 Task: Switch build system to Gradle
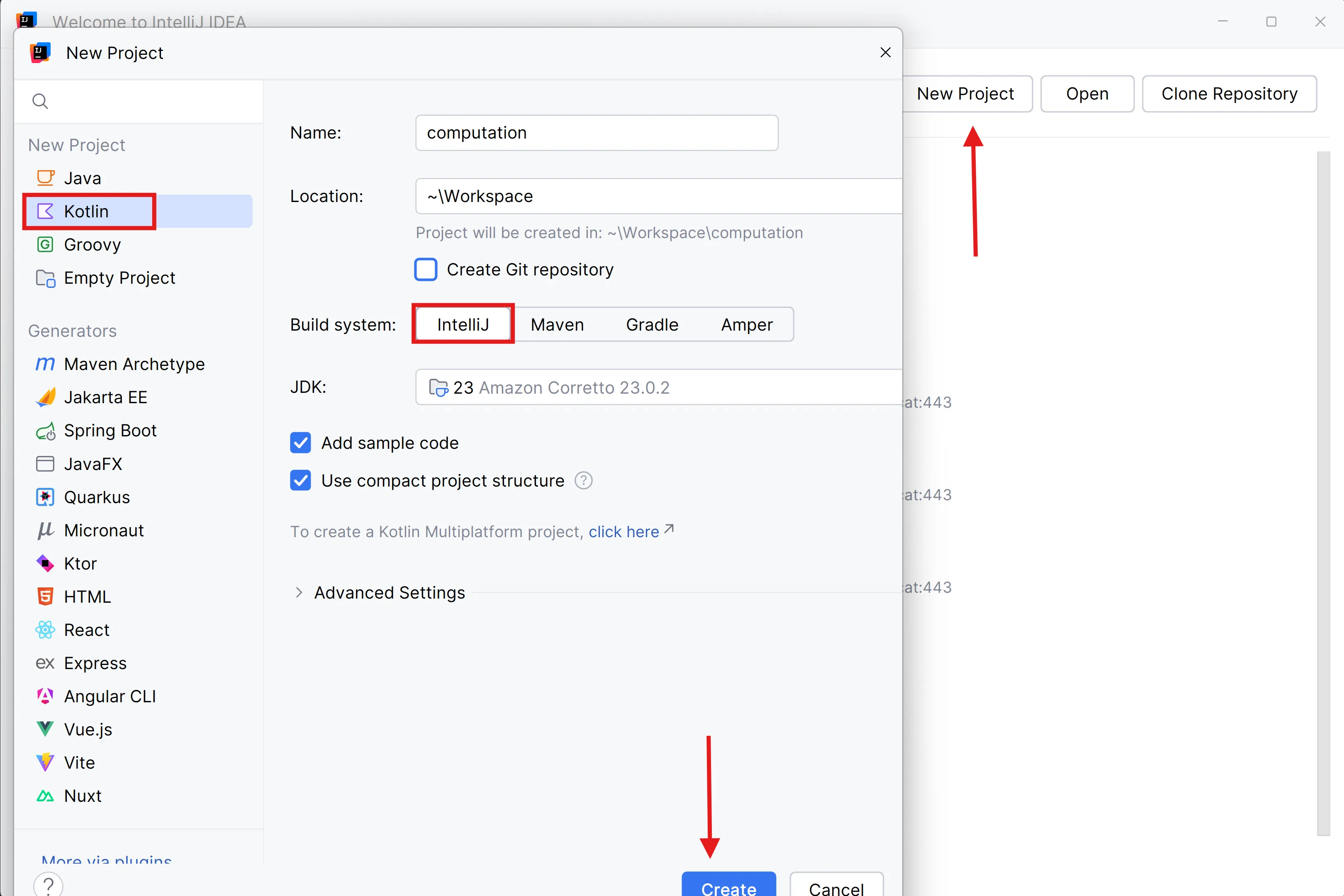coord(651,324)
